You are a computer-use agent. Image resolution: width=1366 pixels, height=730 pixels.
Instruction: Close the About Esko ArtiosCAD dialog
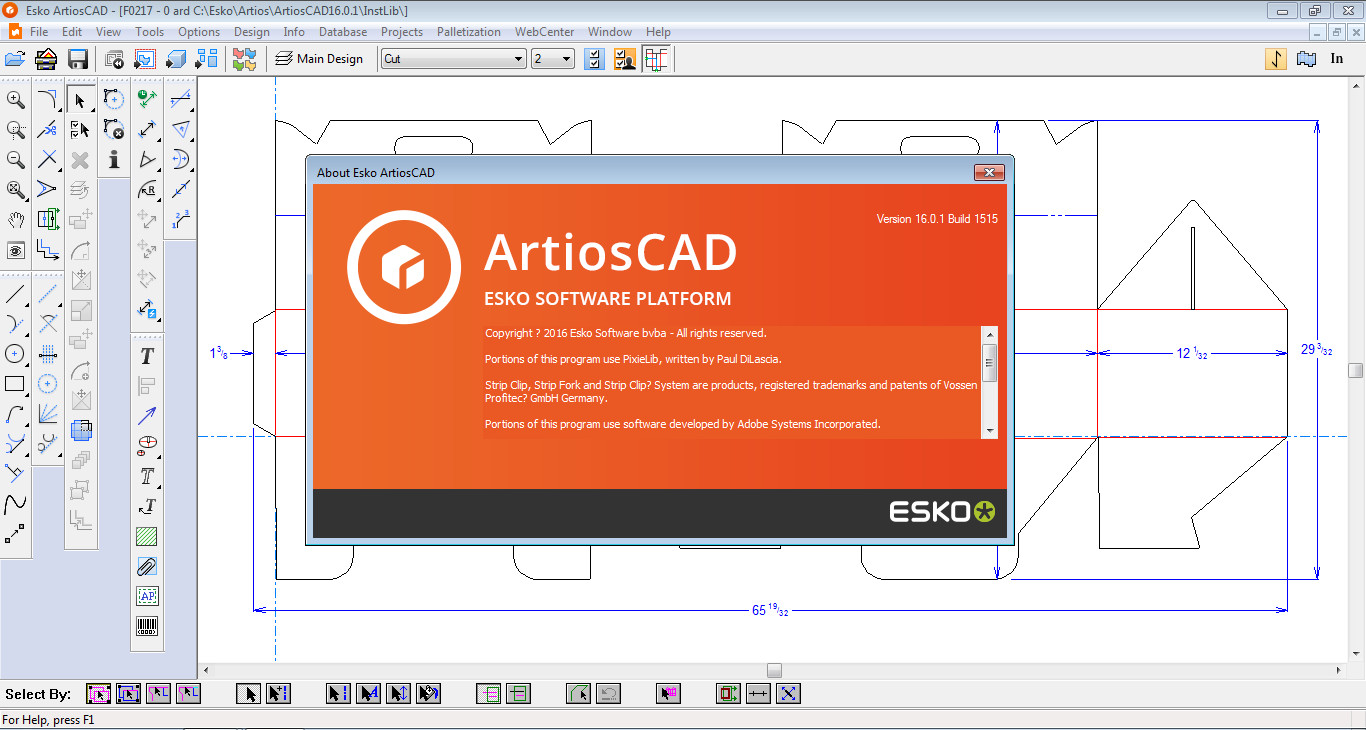point(989,172)
